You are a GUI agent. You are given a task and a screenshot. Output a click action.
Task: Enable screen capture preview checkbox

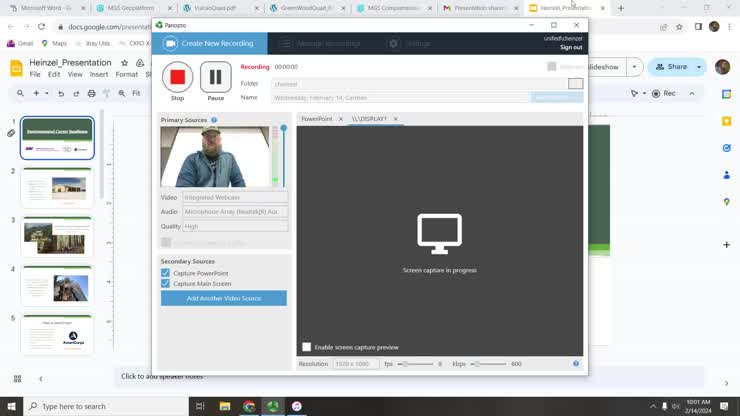pyautogui.click(x=307, y=347)
